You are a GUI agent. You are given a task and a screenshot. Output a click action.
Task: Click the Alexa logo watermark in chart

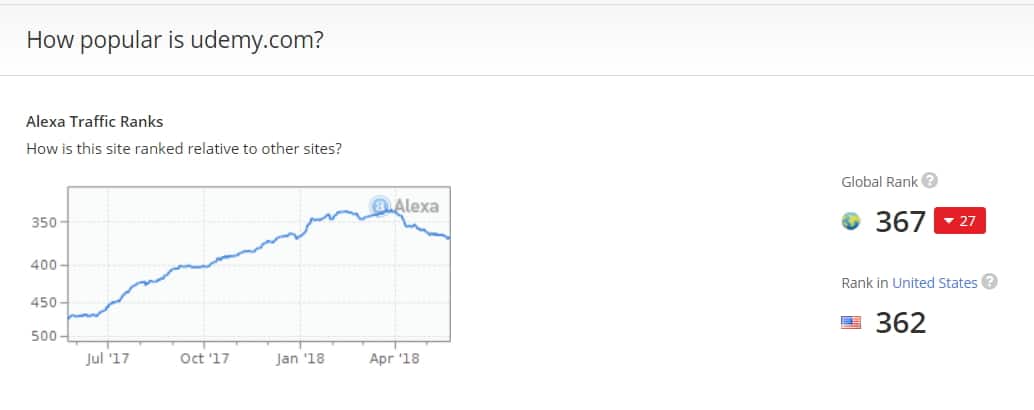404,206
